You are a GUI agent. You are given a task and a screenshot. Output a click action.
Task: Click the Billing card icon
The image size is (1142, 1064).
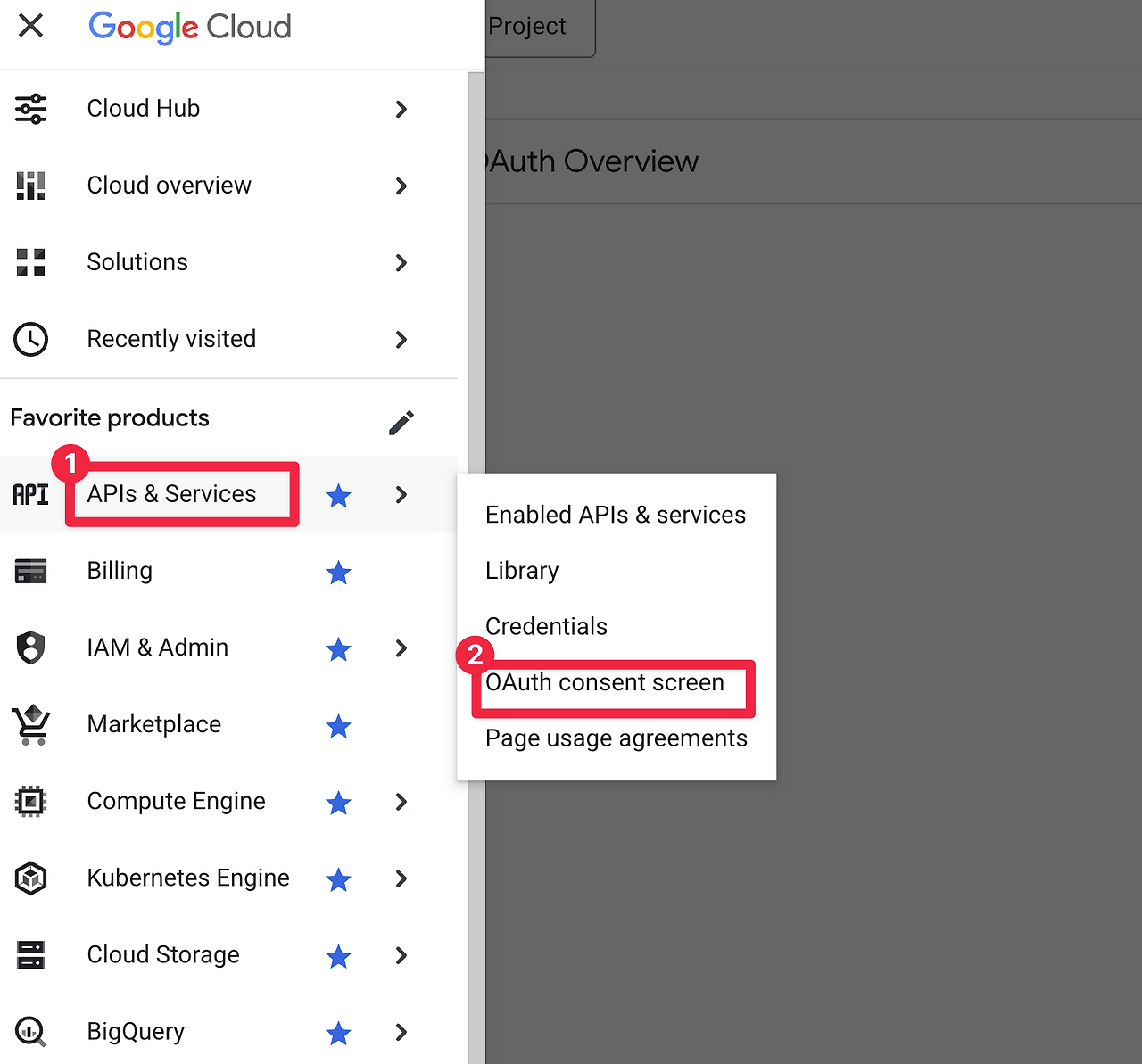point(31,571)
